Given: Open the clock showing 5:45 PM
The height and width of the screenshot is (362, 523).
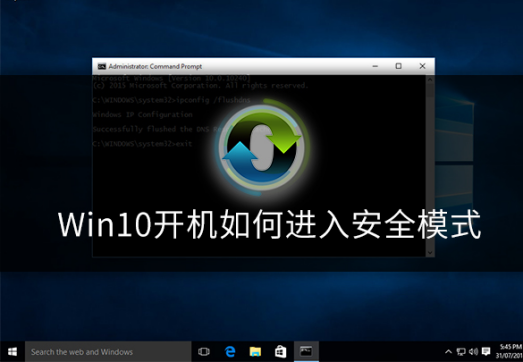Looking at the screenshot, I should tap(508, 352).
